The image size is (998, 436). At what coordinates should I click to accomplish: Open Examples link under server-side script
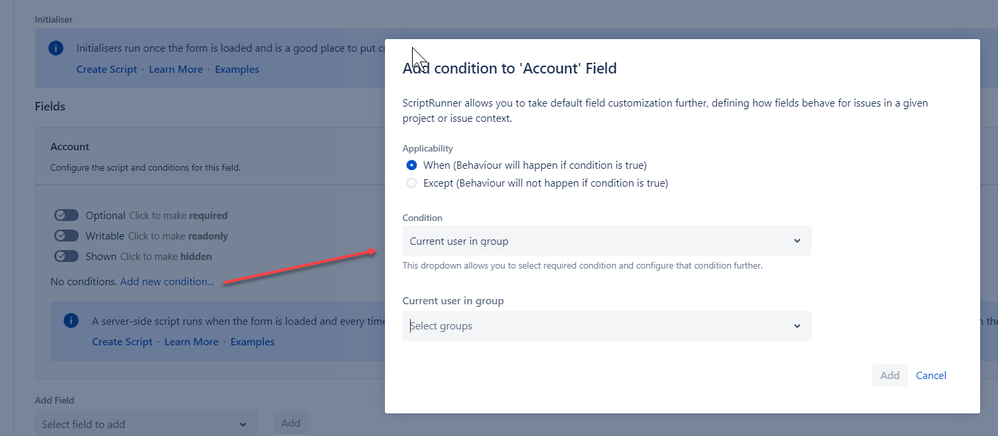[252, 342]
